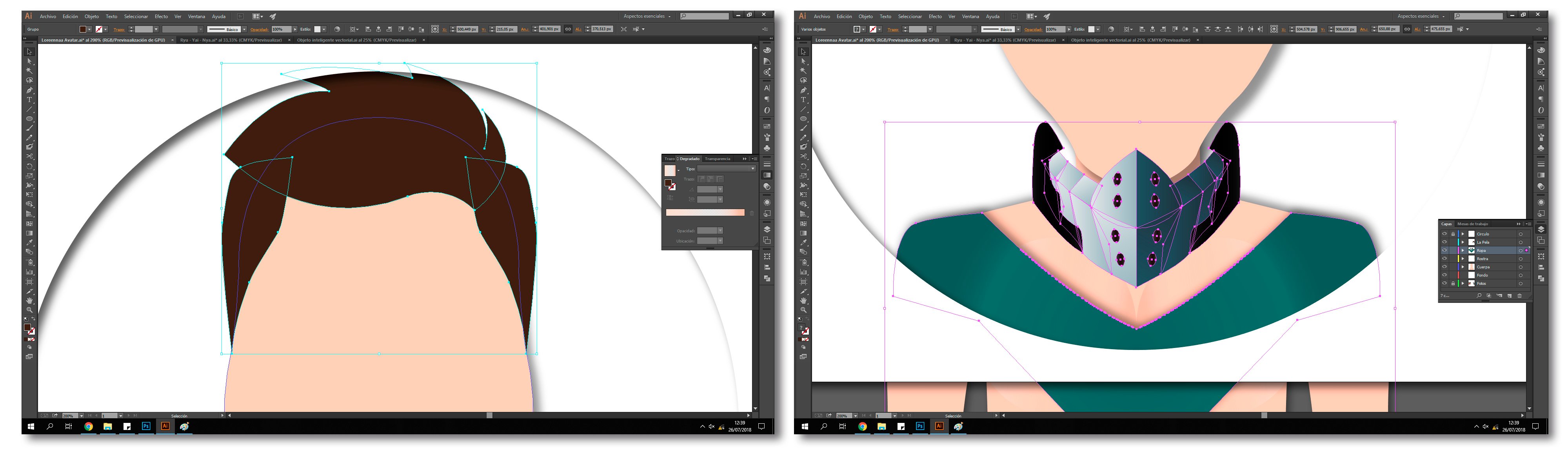Click the create new layer icon in Capas
The image size is (1568, 459).
1510,296
